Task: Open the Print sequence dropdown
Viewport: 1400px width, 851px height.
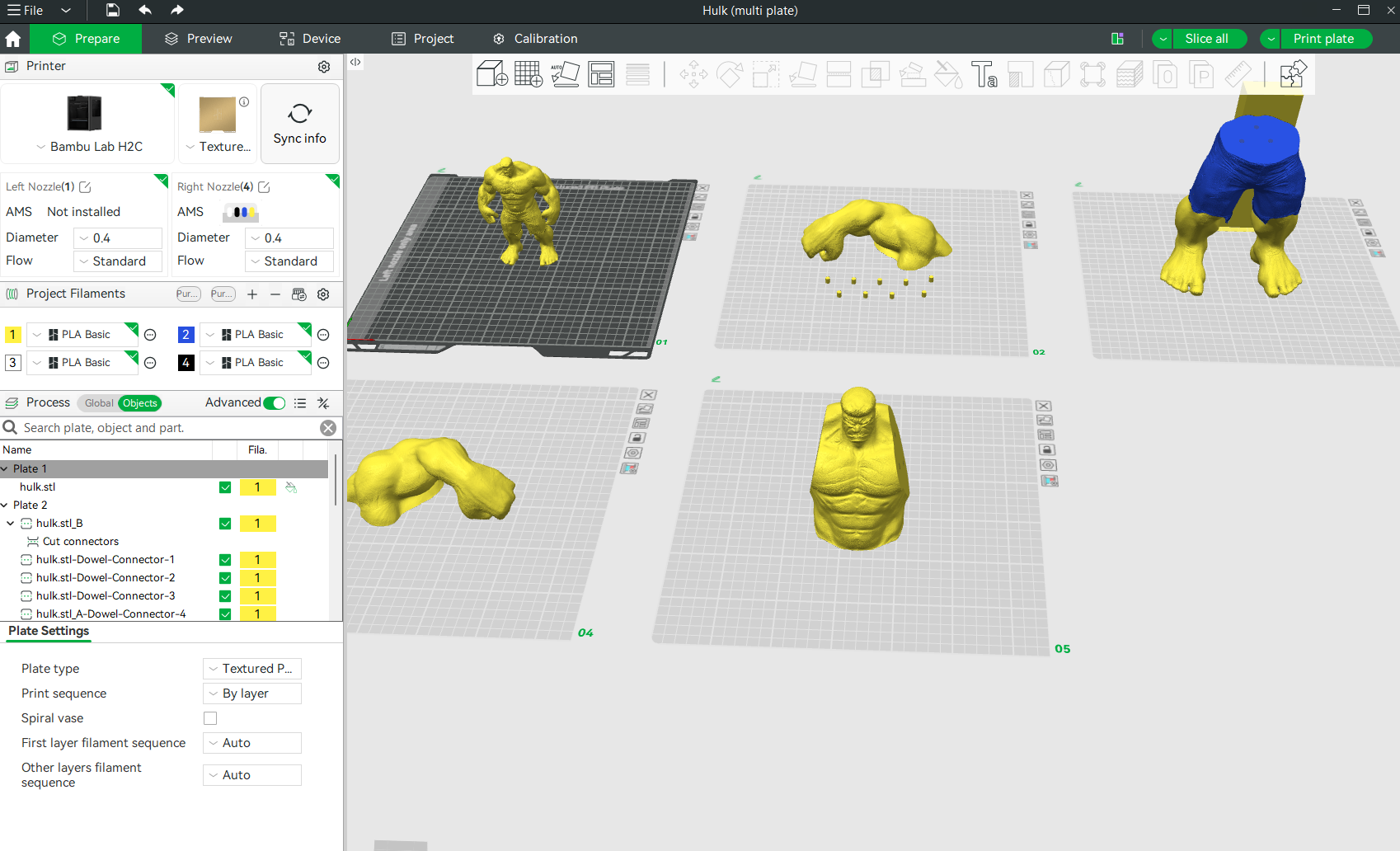Action: 252,693
